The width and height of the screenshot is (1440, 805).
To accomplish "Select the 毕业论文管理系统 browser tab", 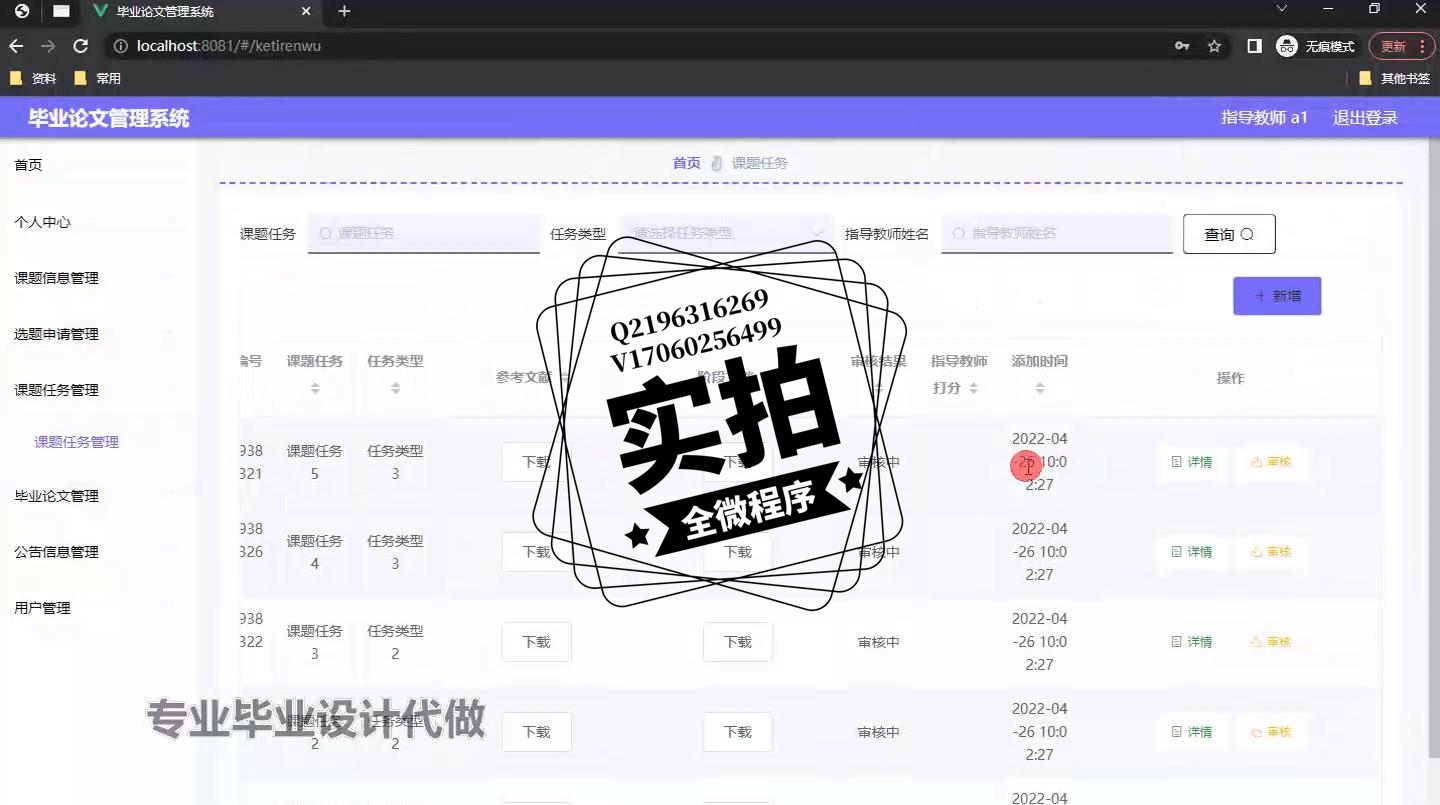I will (x=200, y=12).
